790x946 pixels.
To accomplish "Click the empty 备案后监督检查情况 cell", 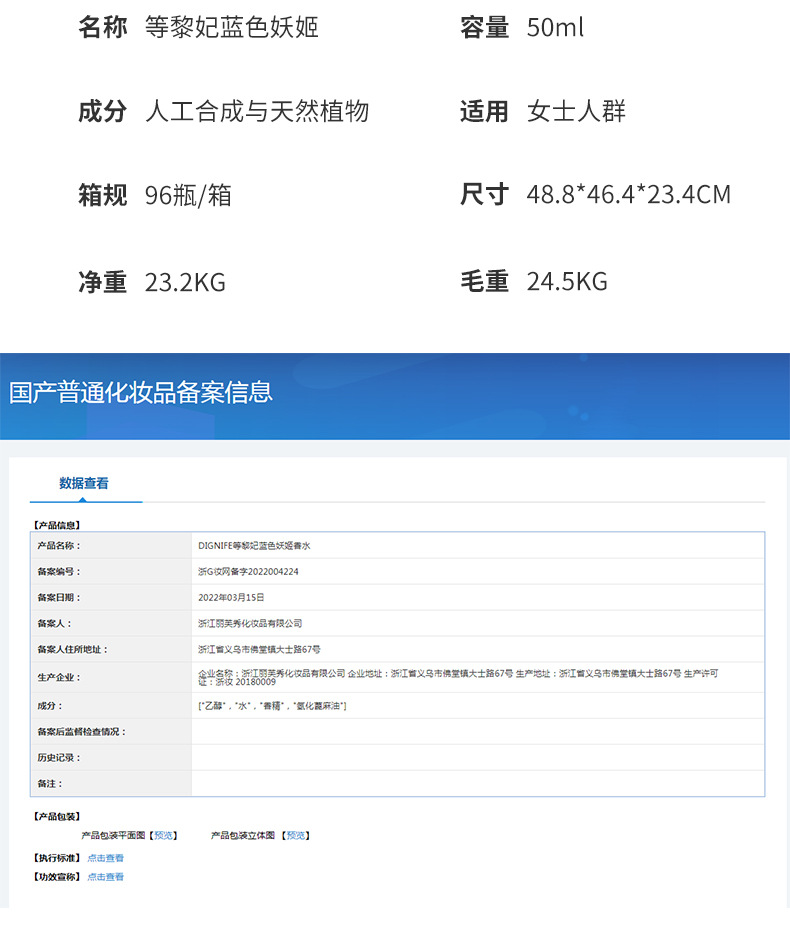I will click(x=478, y=731).
